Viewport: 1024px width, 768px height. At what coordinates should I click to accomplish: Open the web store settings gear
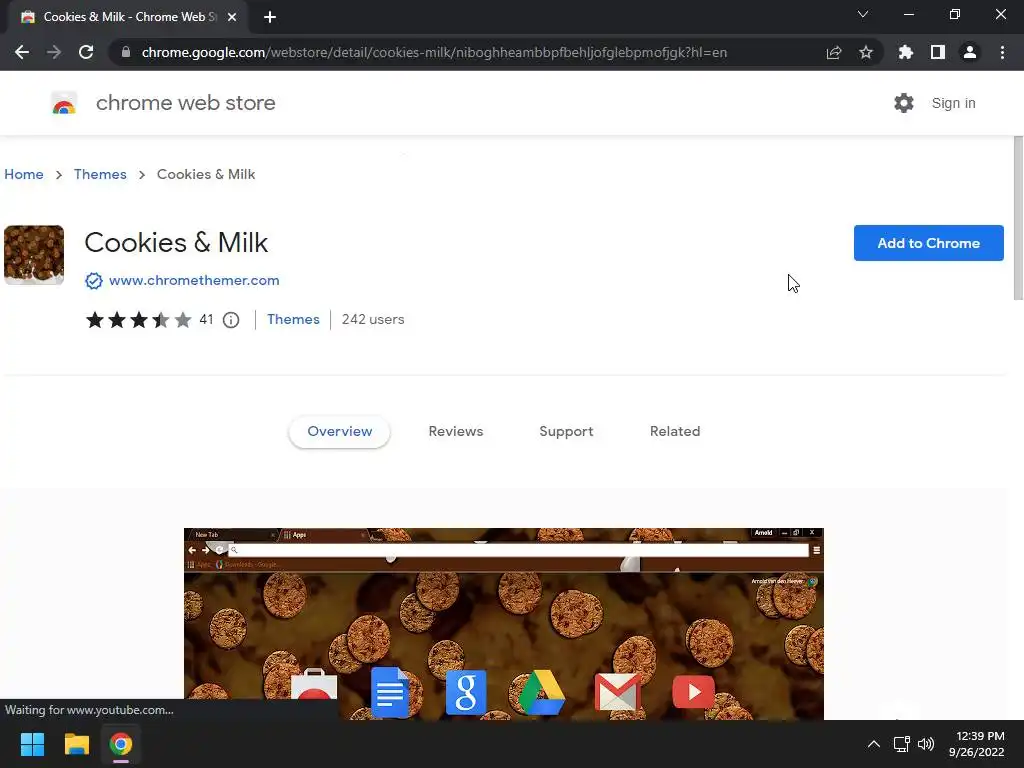pyautogui.click(x=904, y=103)
